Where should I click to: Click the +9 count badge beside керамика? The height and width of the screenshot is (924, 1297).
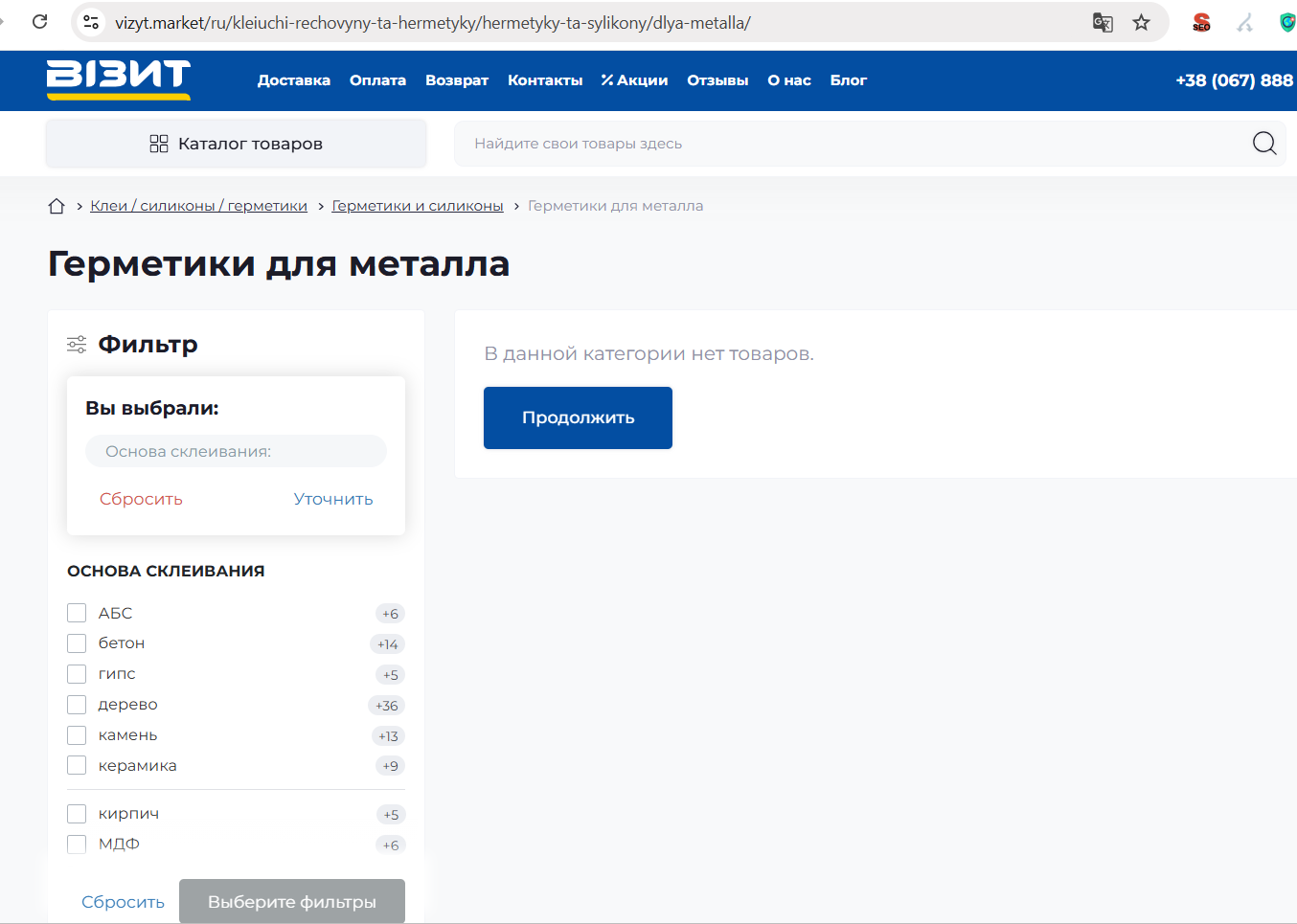[390, 766]
